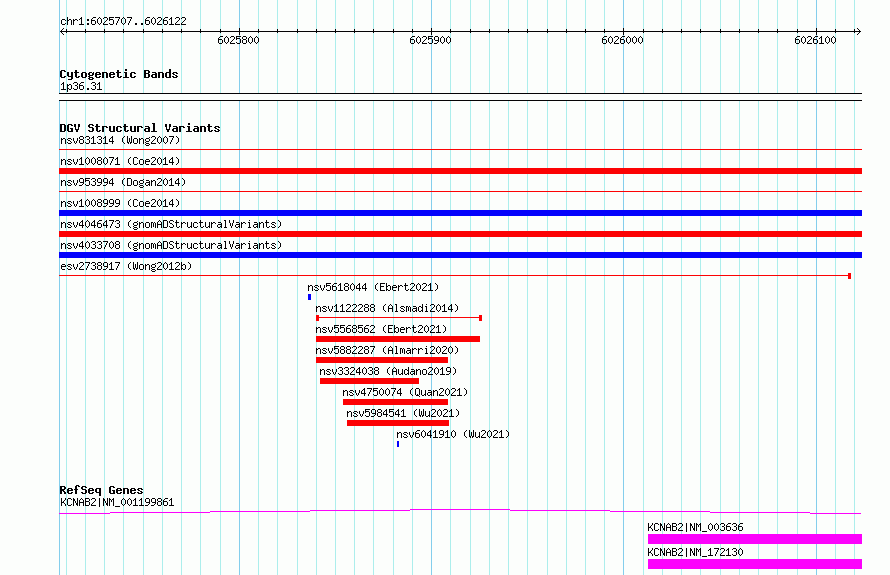The image size is (890, 575).
Task: Click the nsv4750074 (Quan2021) red bar
Action: point(396,402)
